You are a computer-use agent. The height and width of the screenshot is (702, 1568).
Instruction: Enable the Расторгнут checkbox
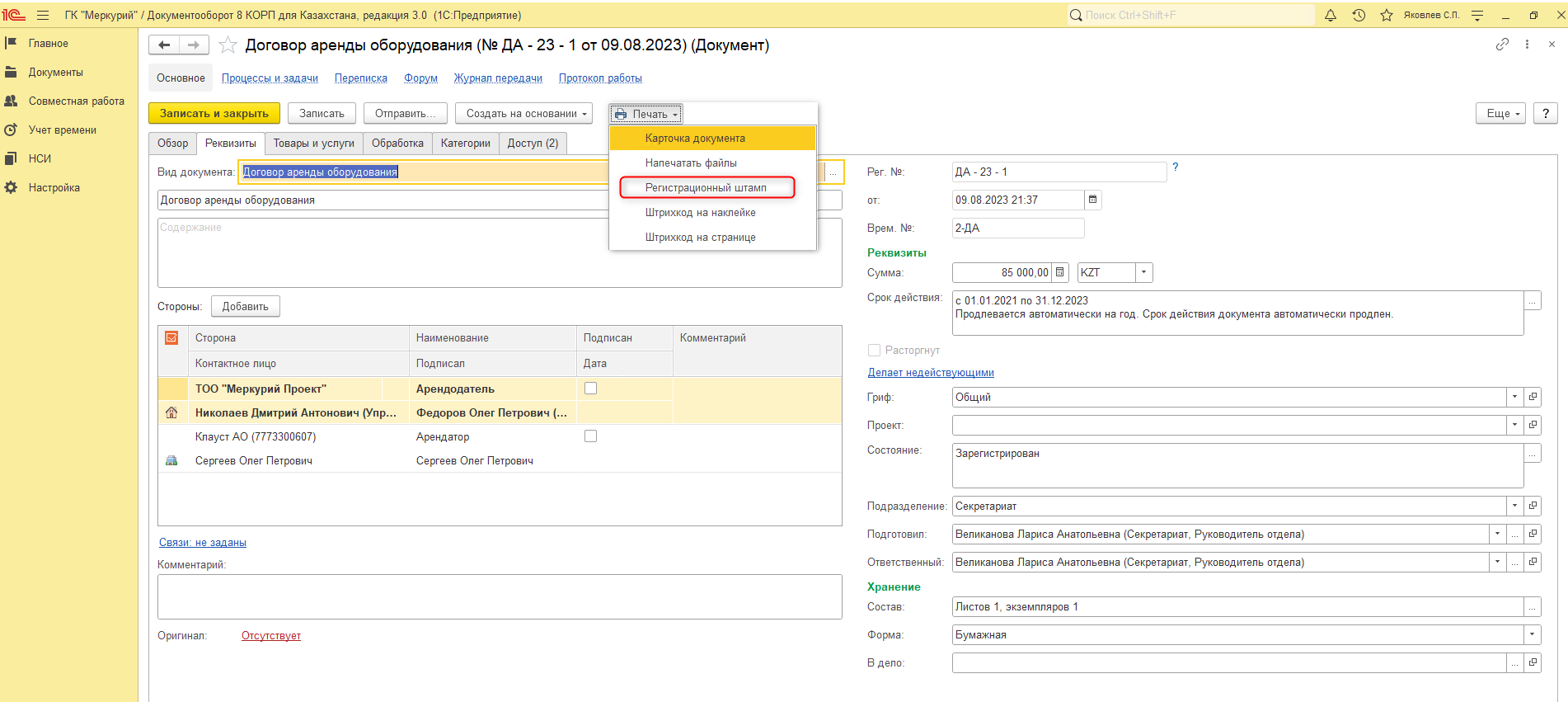pyautogui.click(x=875, y=350)
